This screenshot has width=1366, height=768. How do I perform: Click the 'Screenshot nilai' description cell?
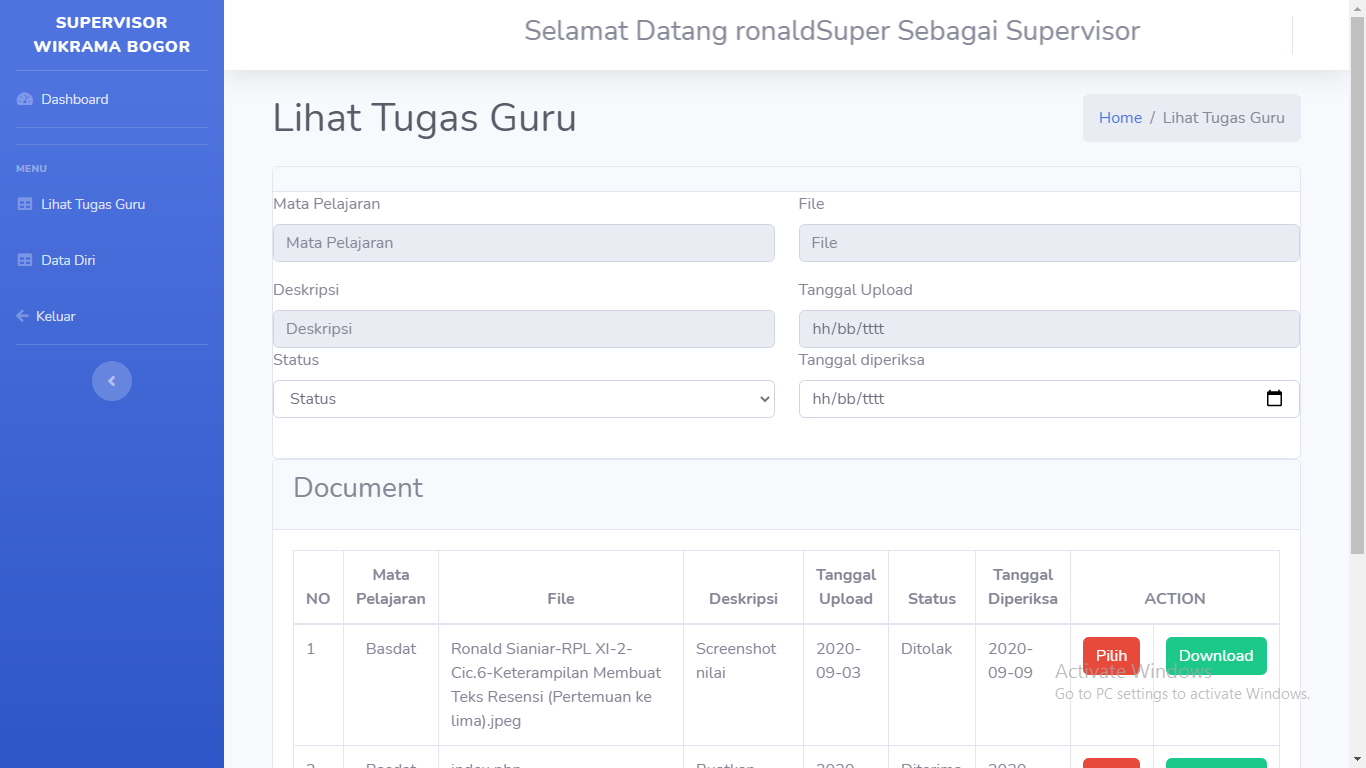pyautogui.click(x=743, y=685)
